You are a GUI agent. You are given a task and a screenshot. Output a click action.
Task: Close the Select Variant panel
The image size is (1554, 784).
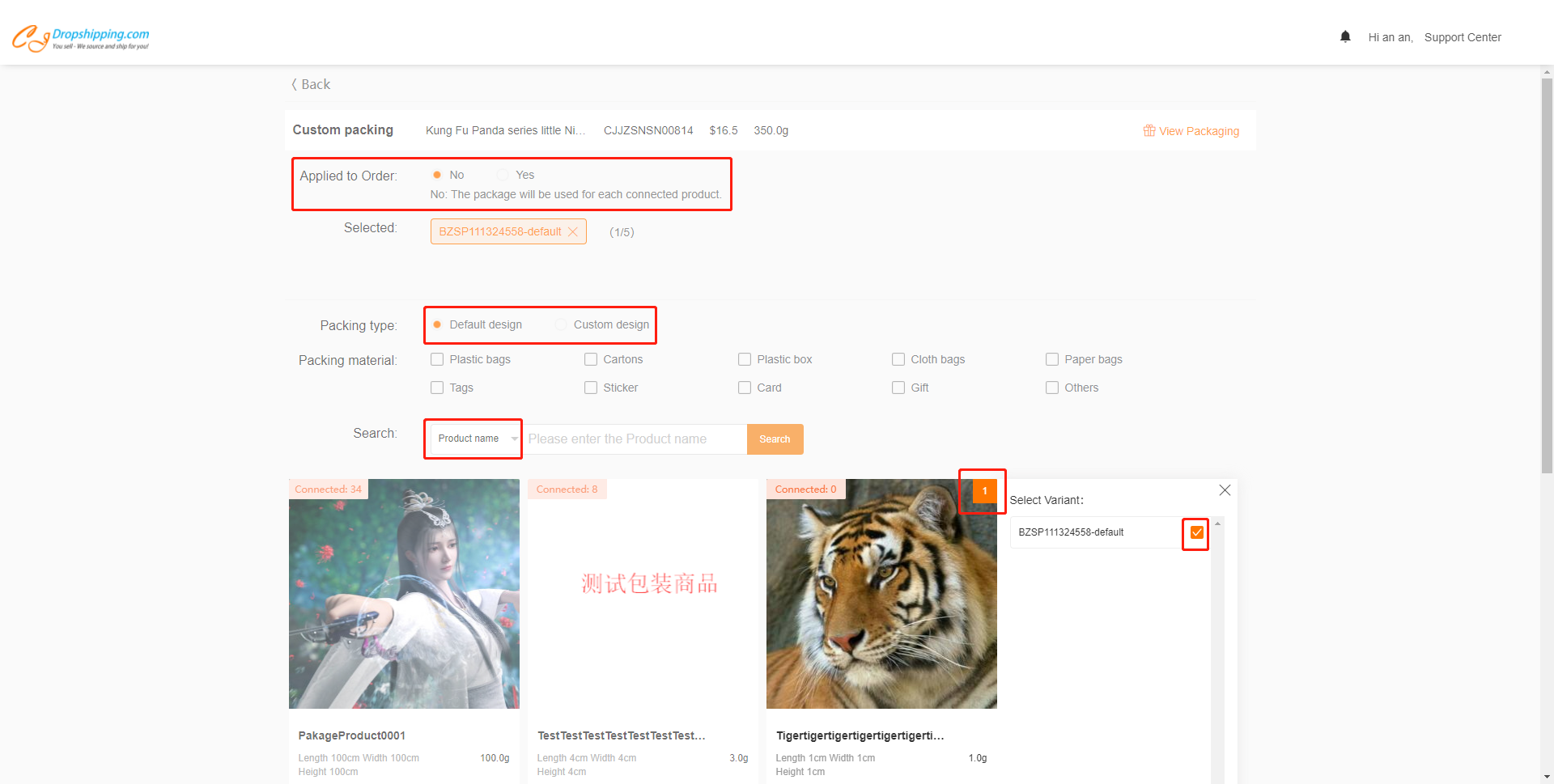1225,490
